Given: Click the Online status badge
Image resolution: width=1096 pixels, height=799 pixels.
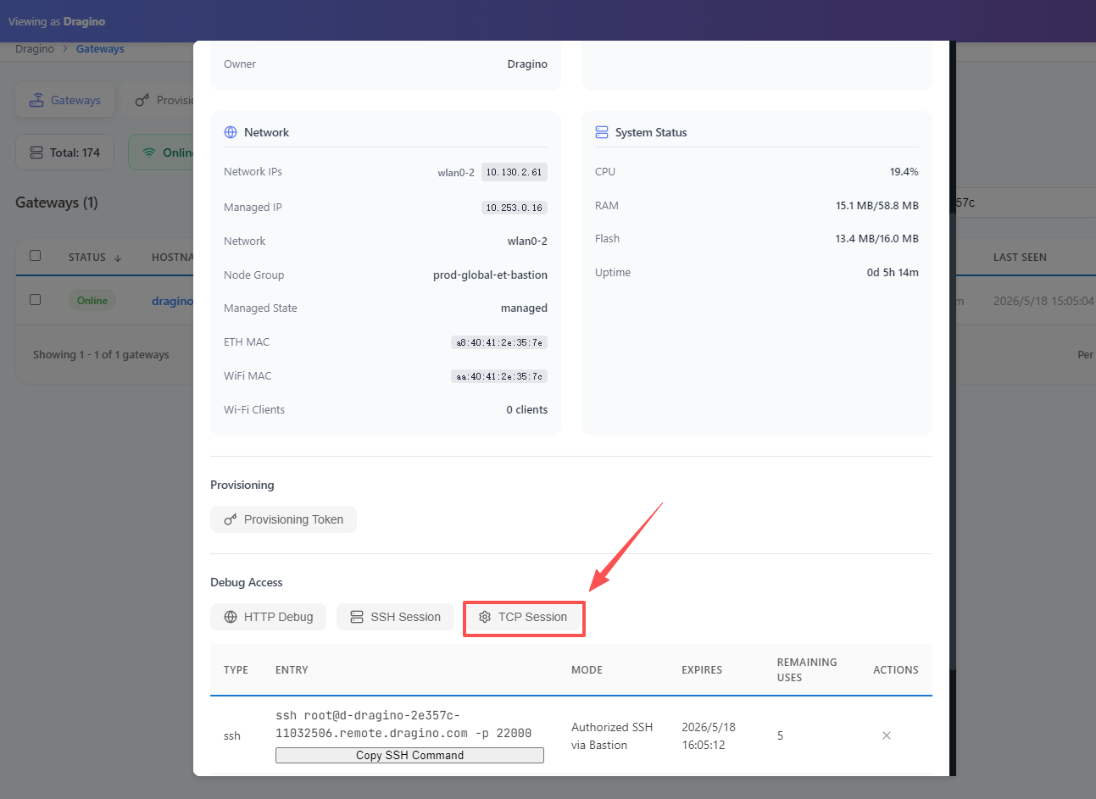Looking at the screenshot, I should tap(92, 301).
